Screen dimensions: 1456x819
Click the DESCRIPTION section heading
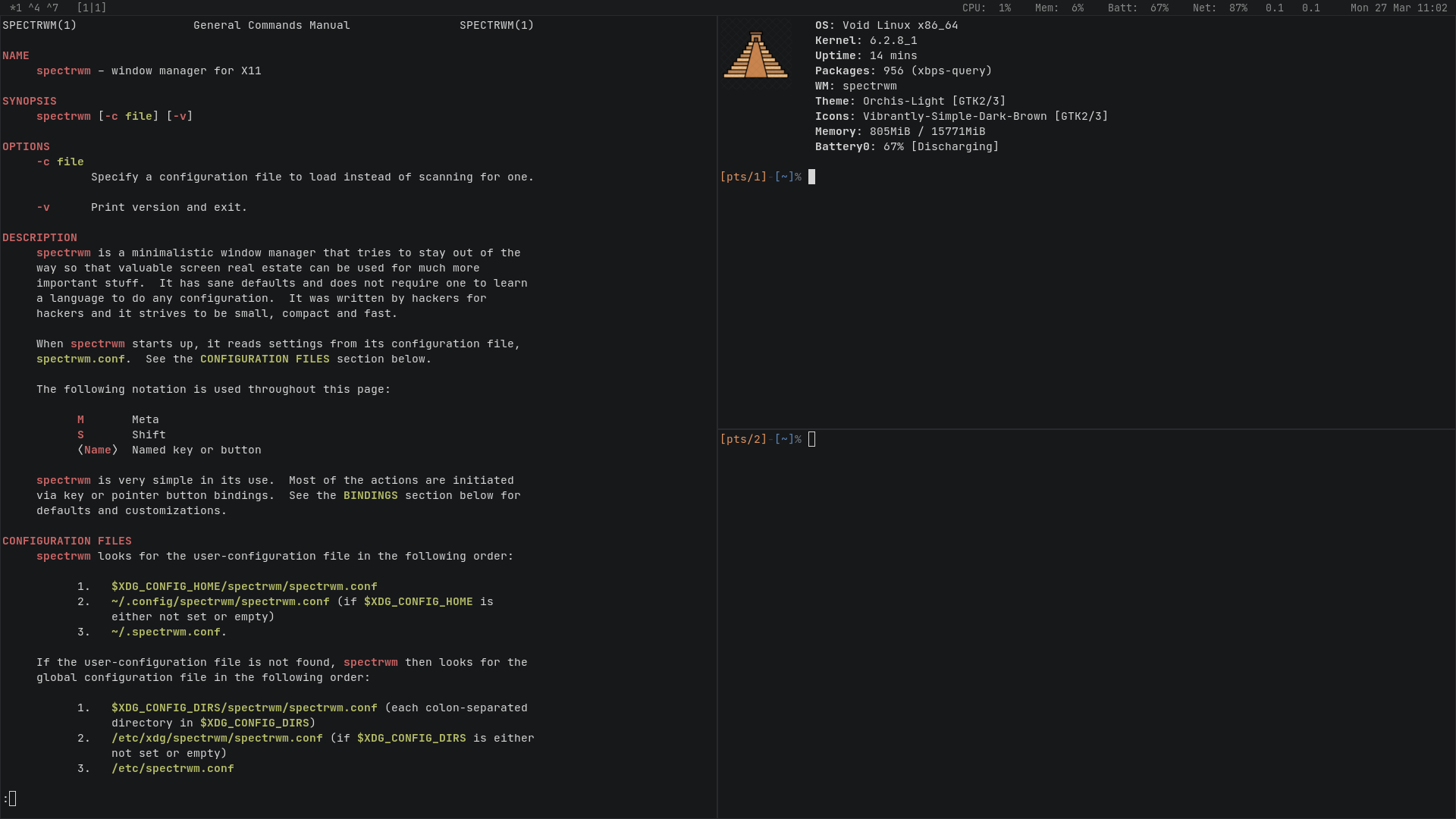pyautogui.click(x=39, y=237)
